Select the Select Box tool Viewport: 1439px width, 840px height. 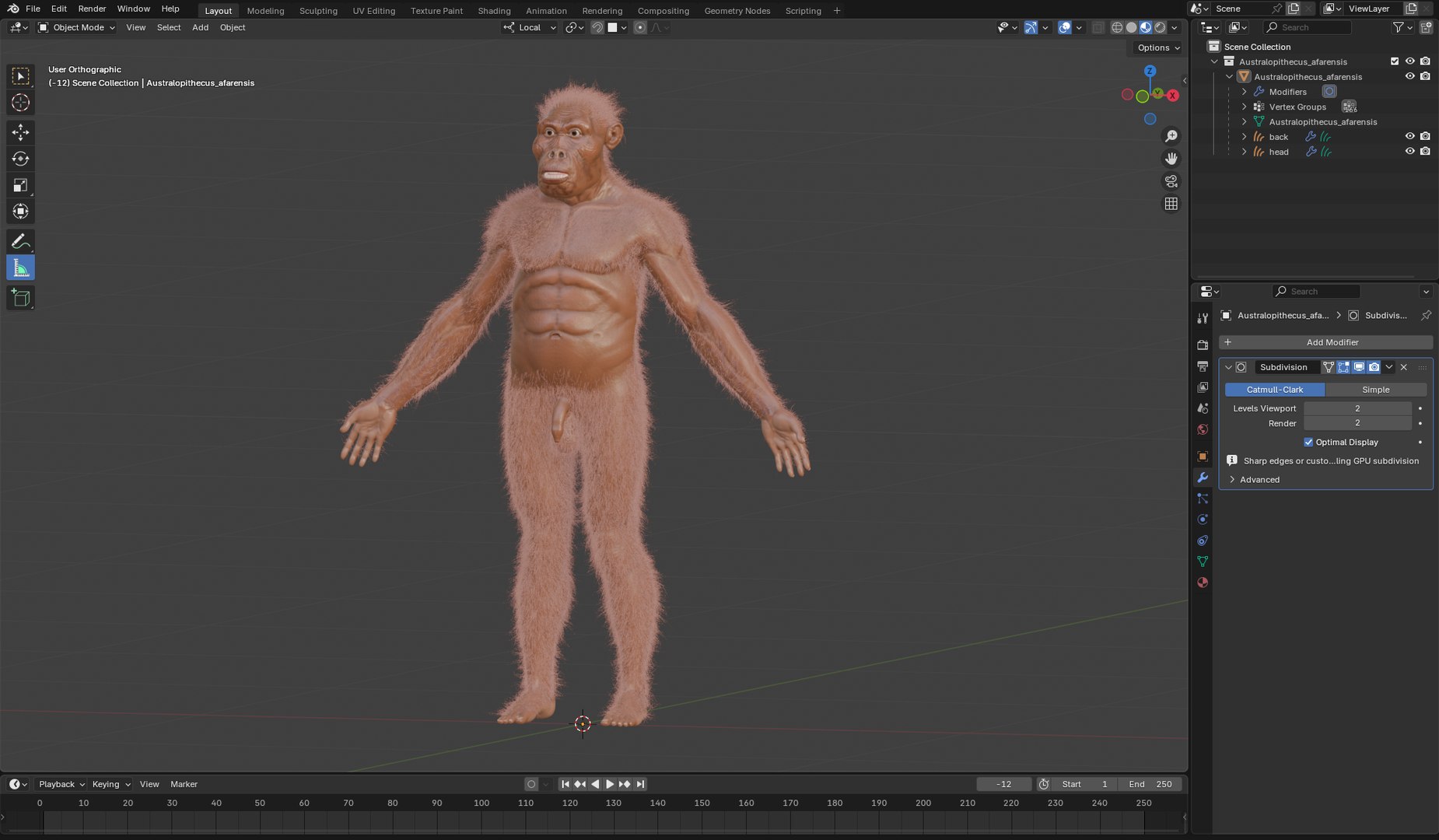pos(21,76)
